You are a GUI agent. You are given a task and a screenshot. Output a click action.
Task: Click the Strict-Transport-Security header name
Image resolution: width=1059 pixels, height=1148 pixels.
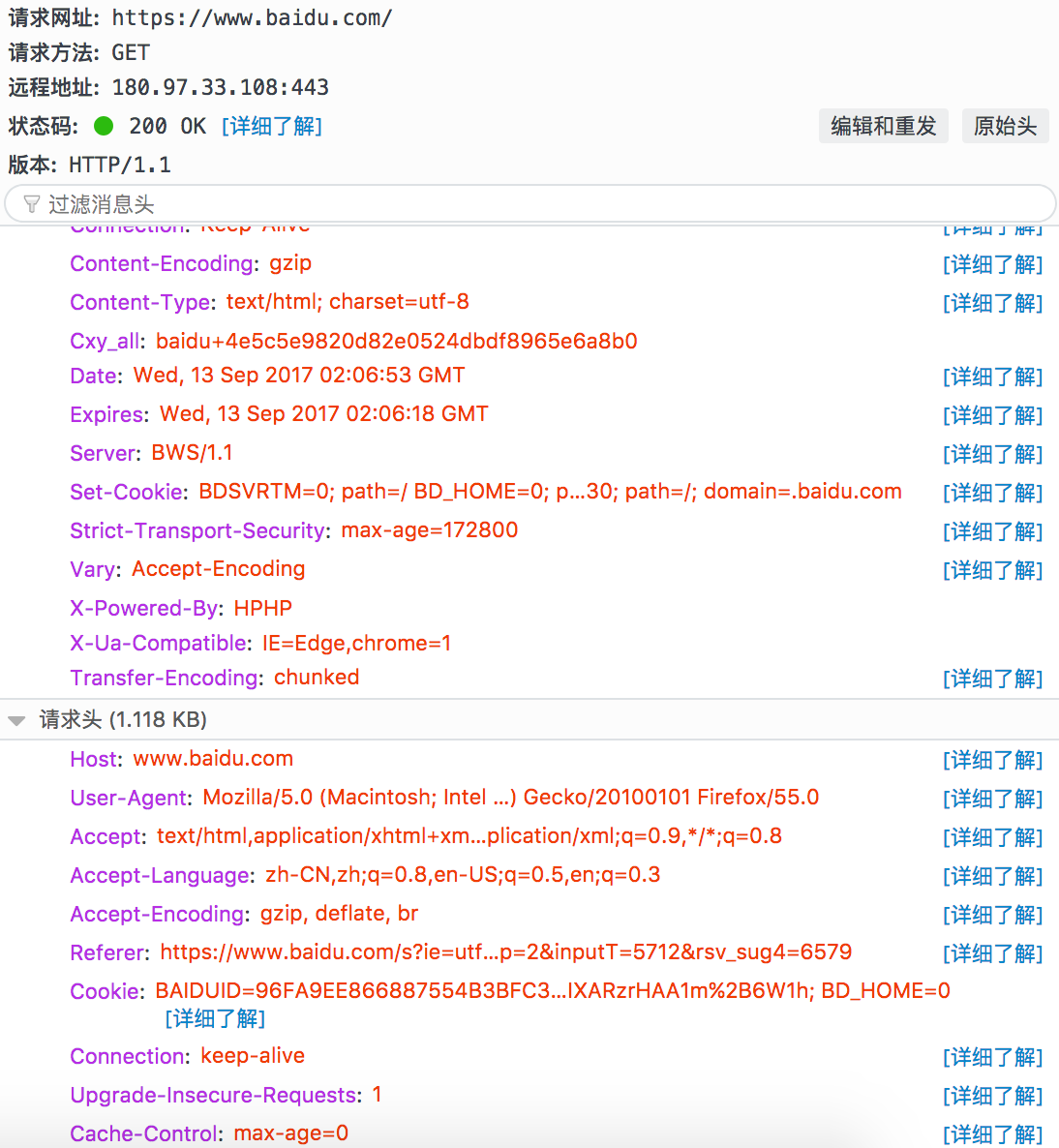coord(198,530)
